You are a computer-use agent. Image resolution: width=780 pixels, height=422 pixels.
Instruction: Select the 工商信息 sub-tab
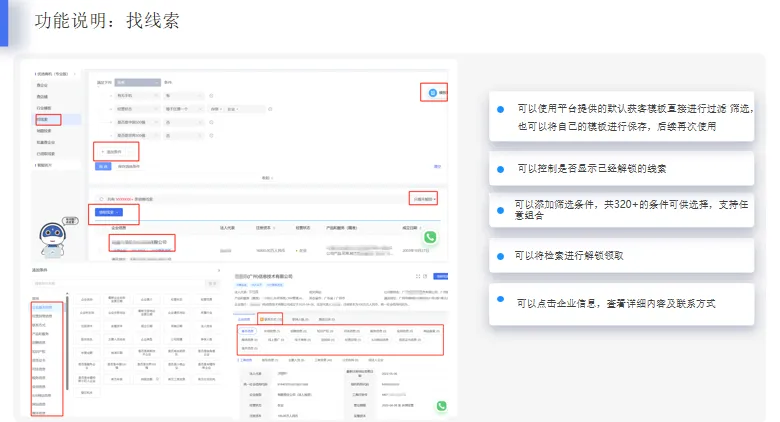click(x=246, y=360)
